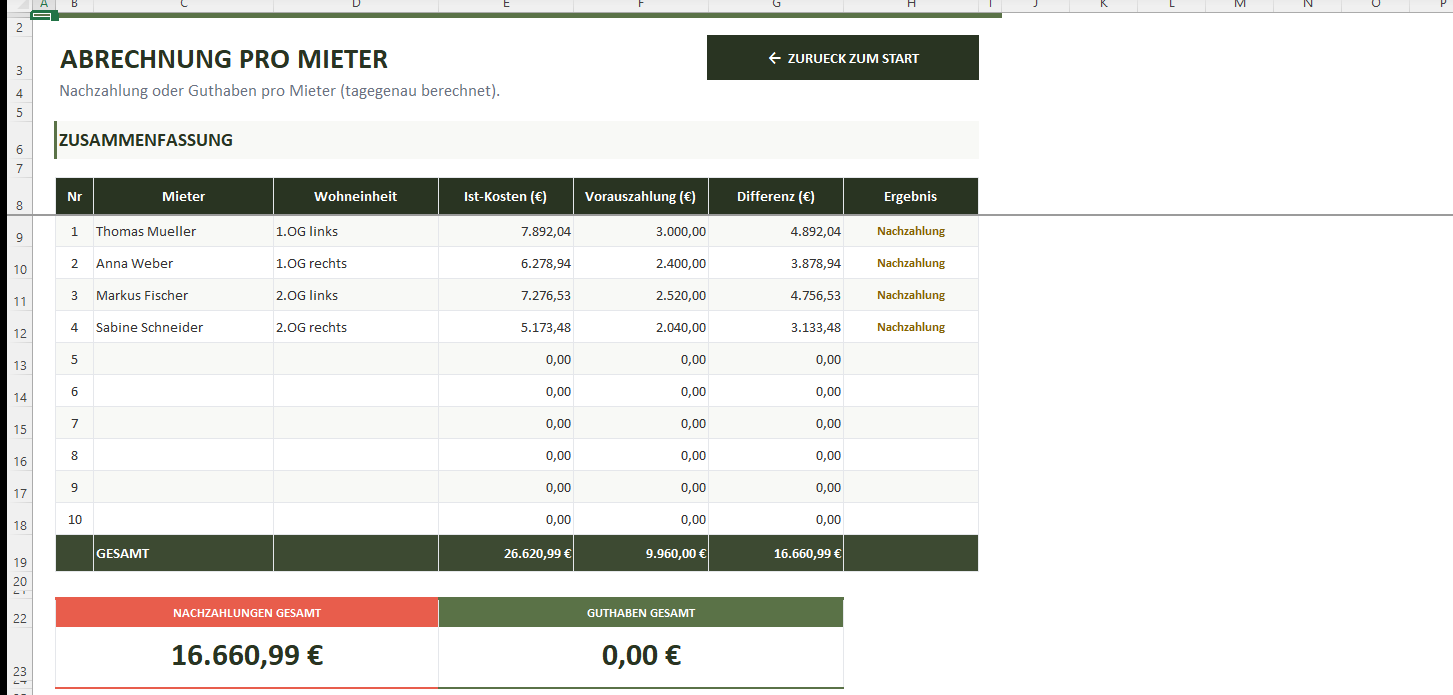
Task: Click the ZUSAMMENFASSUNG section heading
Action: [146, 140]
